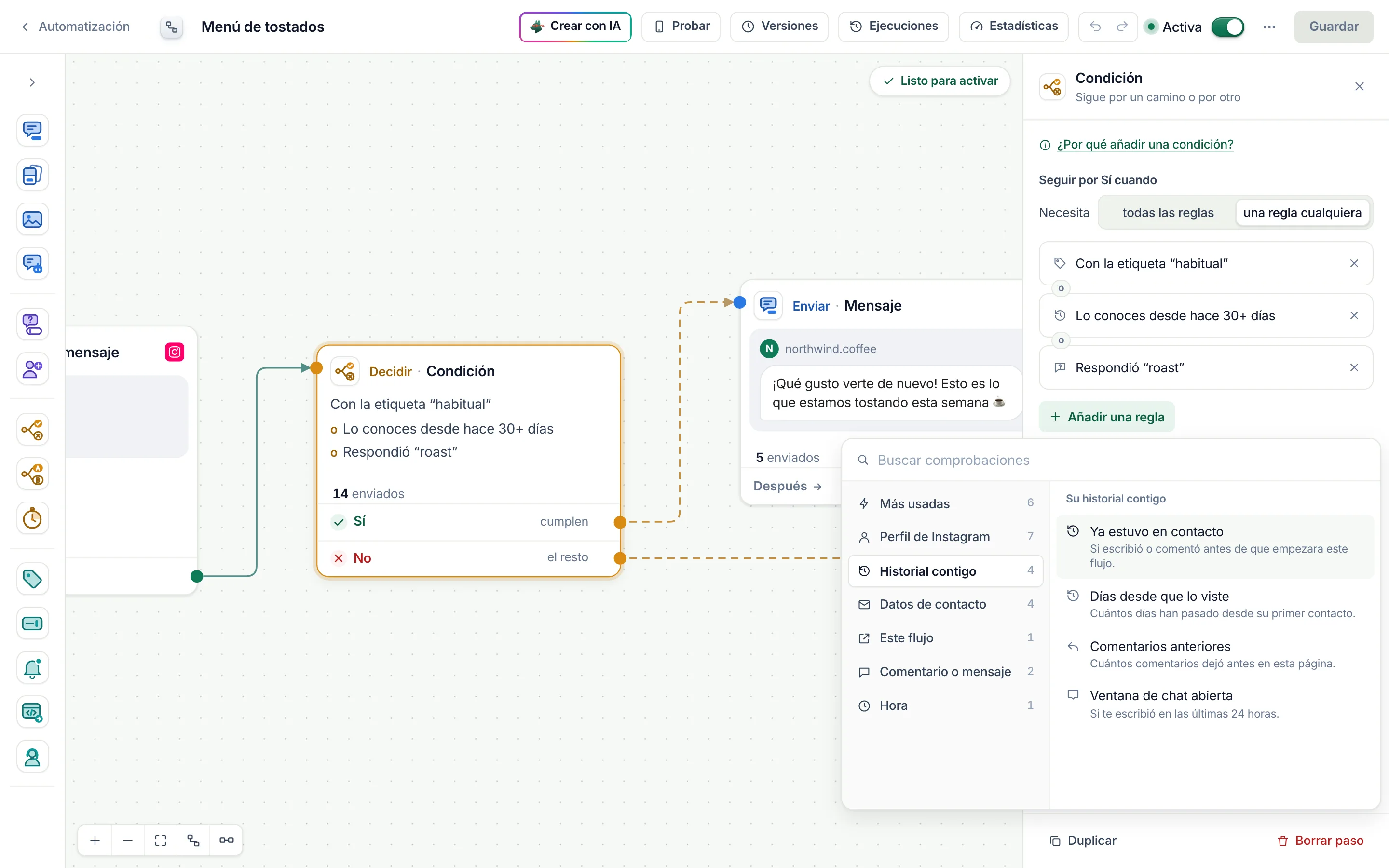This screenshot has width=1389, height=868.
Task: Redo the last change
Action: (1122, 27)
